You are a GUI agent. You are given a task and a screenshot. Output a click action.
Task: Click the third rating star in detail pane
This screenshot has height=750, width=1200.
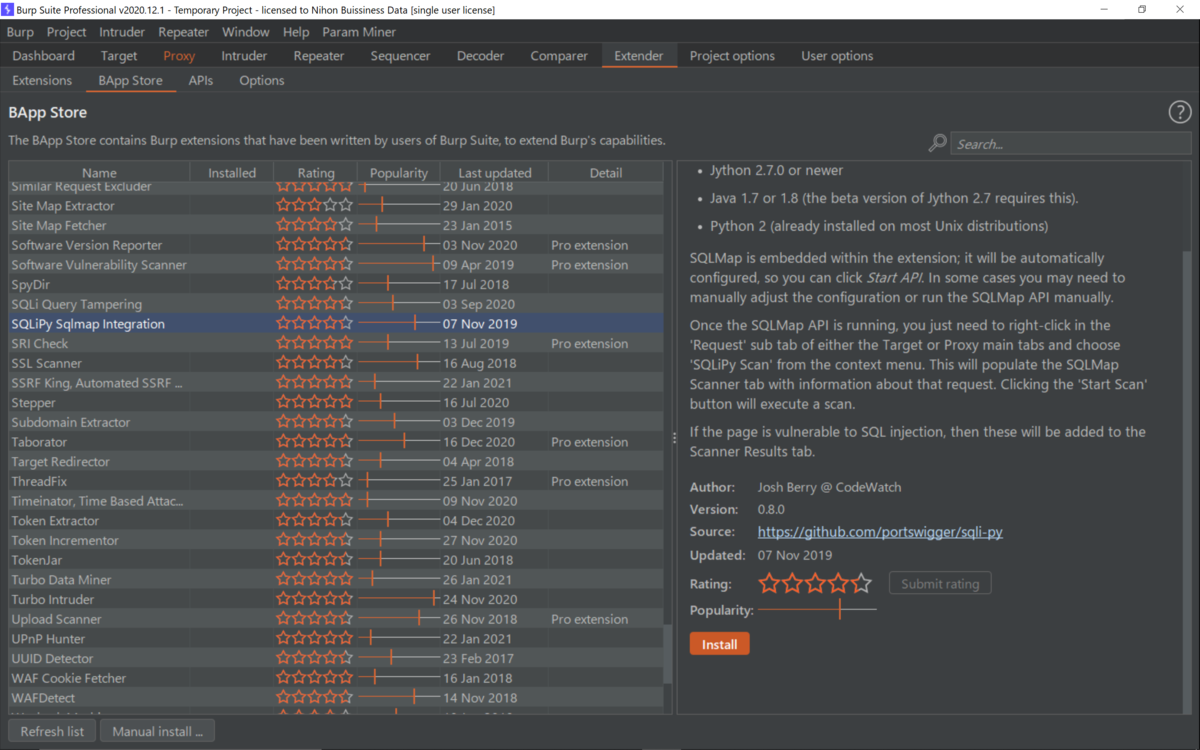[815, 583]
